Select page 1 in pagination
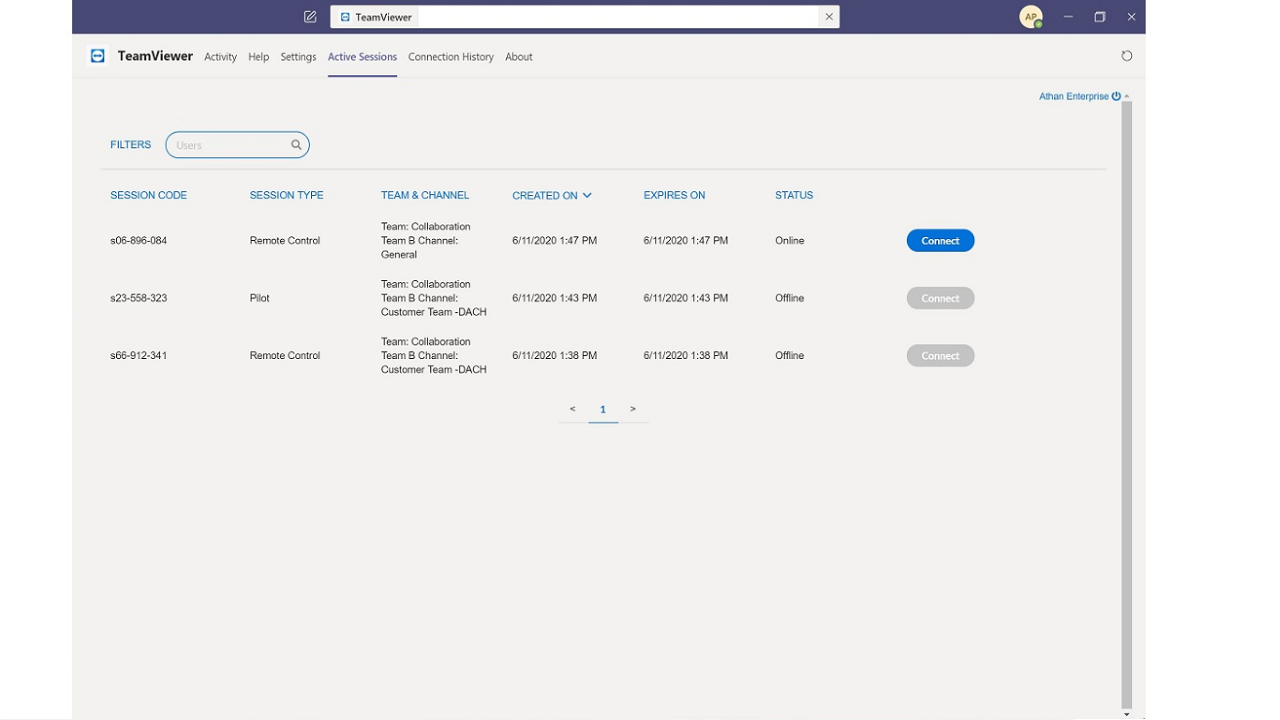 click(603, 410)
